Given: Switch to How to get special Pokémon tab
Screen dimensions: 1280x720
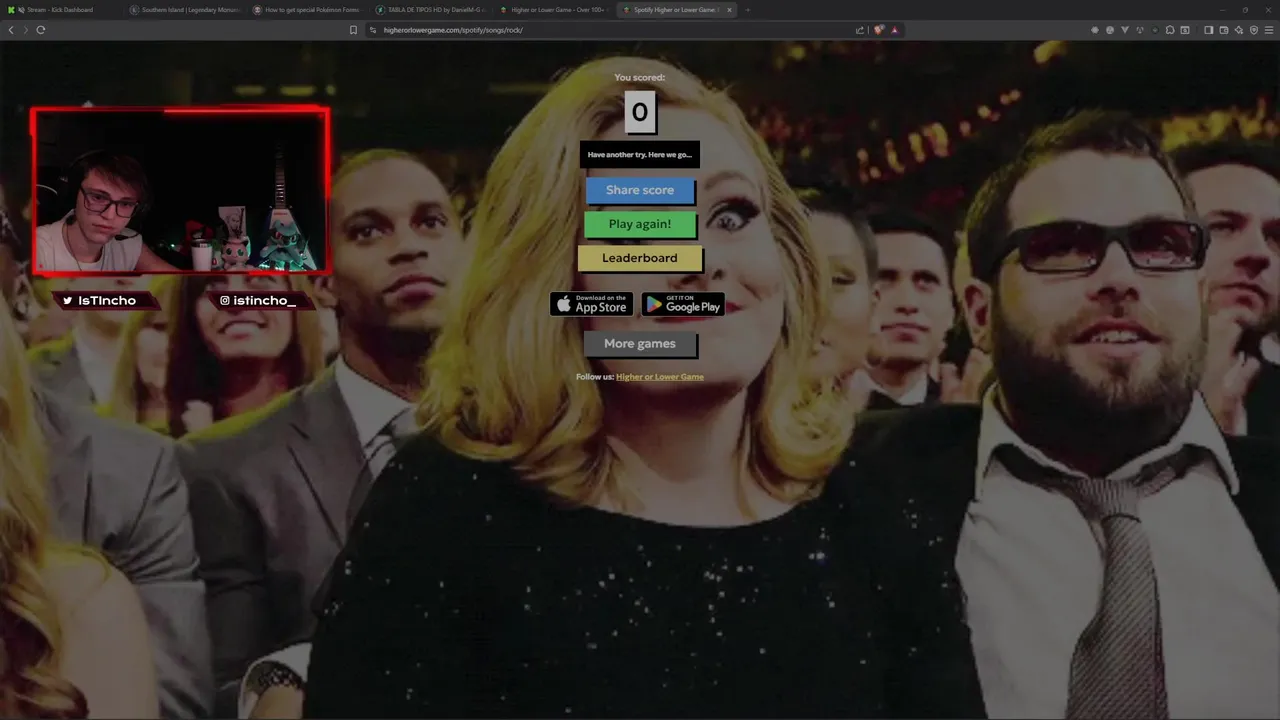Looking at the screenshot, I should [x=308, y=10].
